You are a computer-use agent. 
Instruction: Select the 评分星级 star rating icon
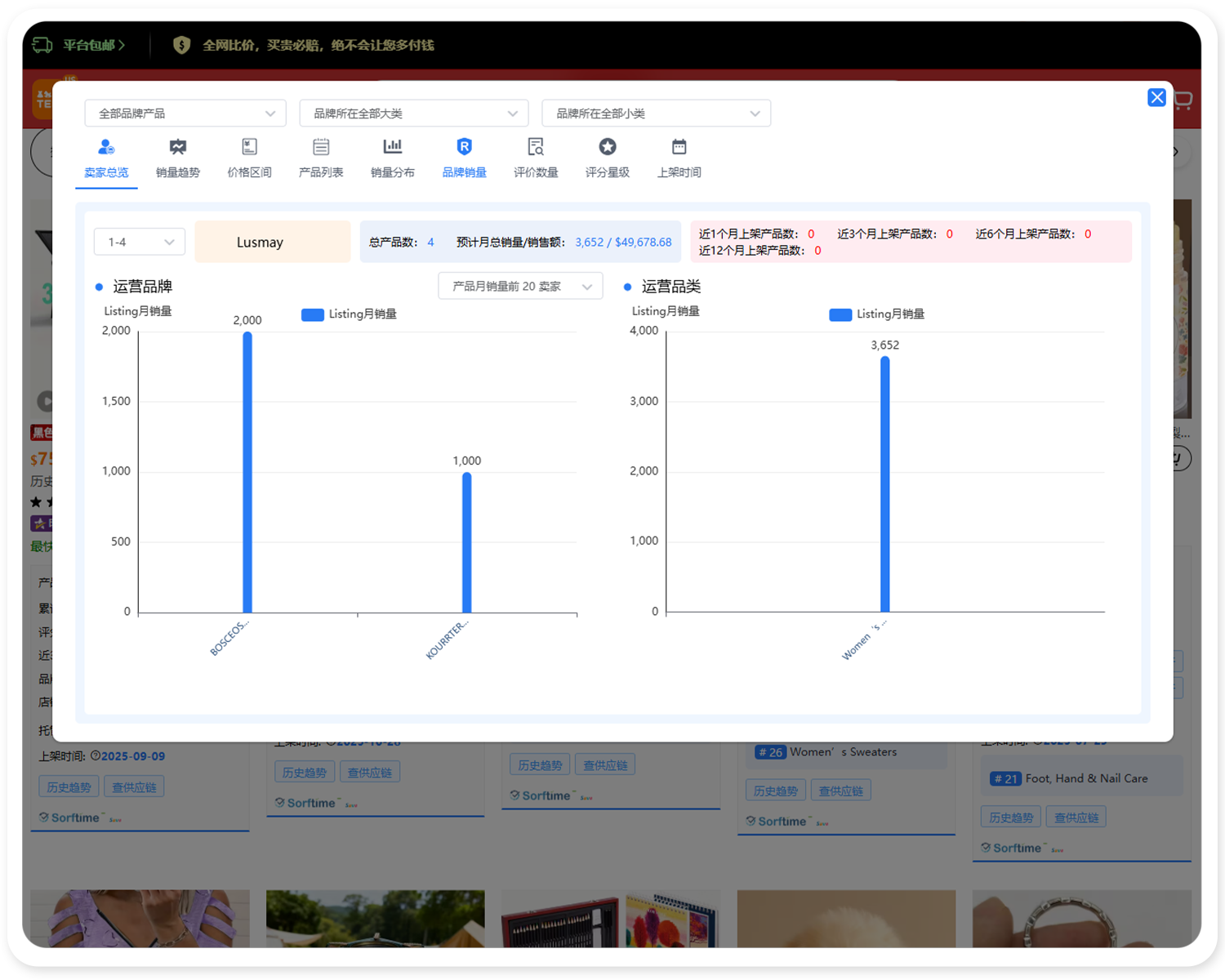607,148
